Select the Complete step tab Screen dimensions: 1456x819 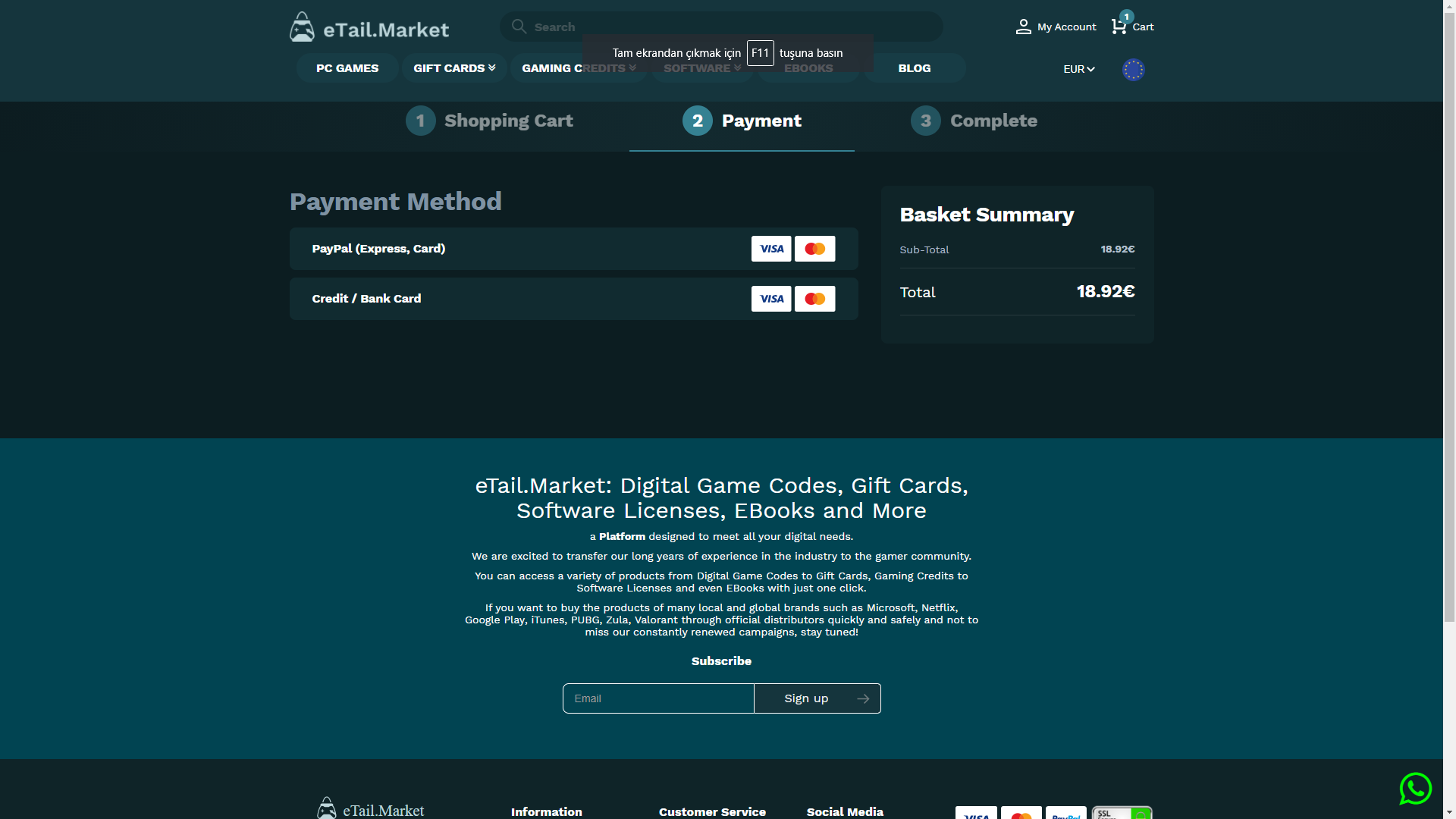tap(974, 121)
